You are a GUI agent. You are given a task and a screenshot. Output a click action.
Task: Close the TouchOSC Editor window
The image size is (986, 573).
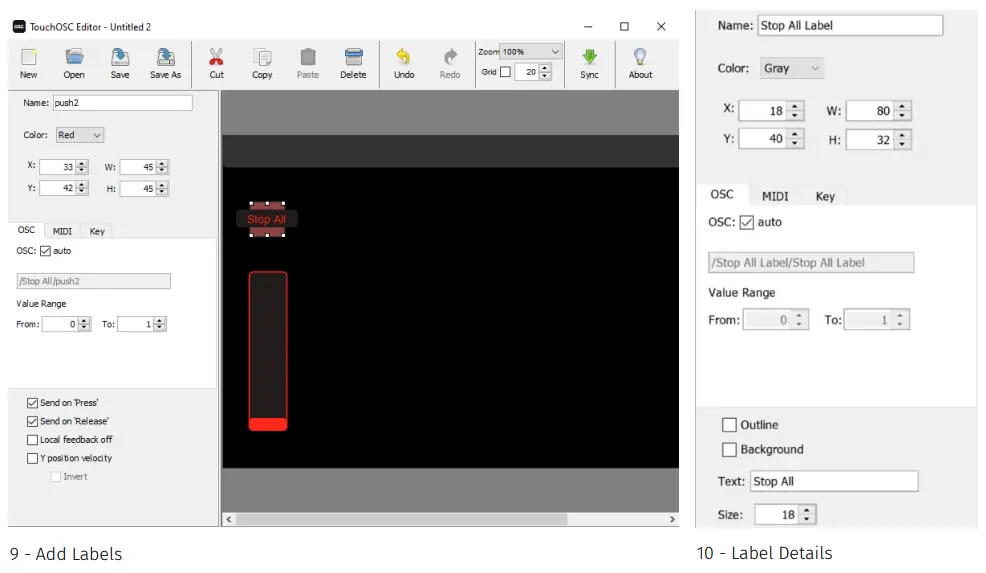[x=661, y=26]
